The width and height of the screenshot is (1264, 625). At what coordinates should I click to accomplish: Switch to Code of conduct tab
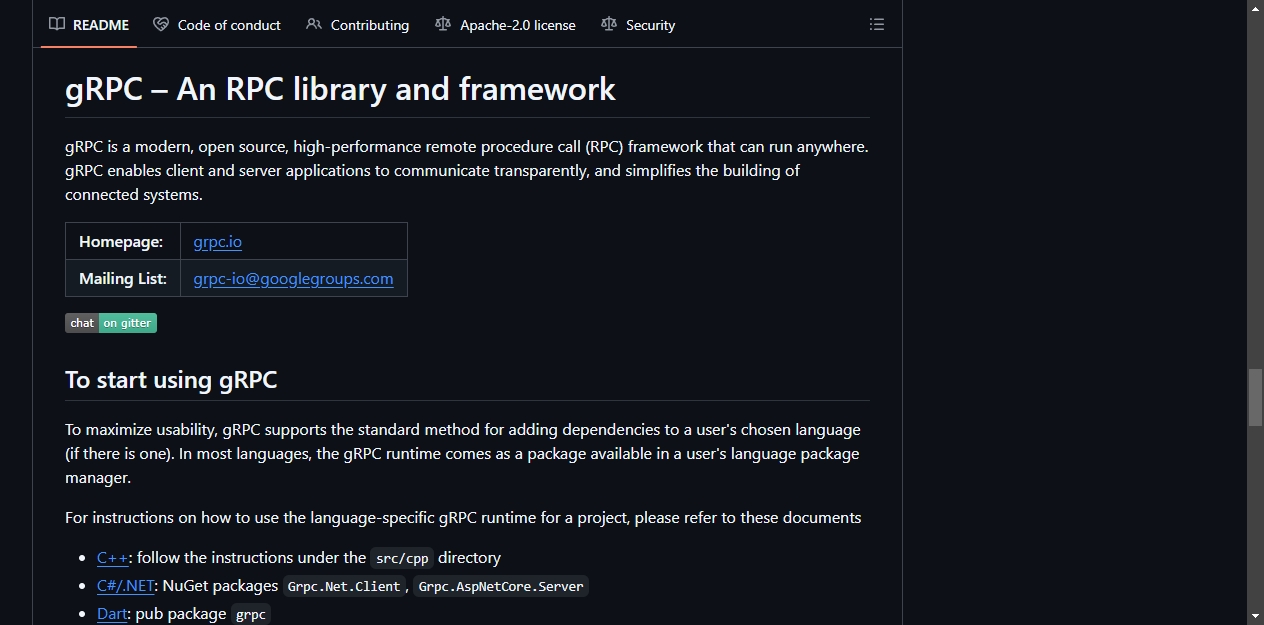pos(217,25)
